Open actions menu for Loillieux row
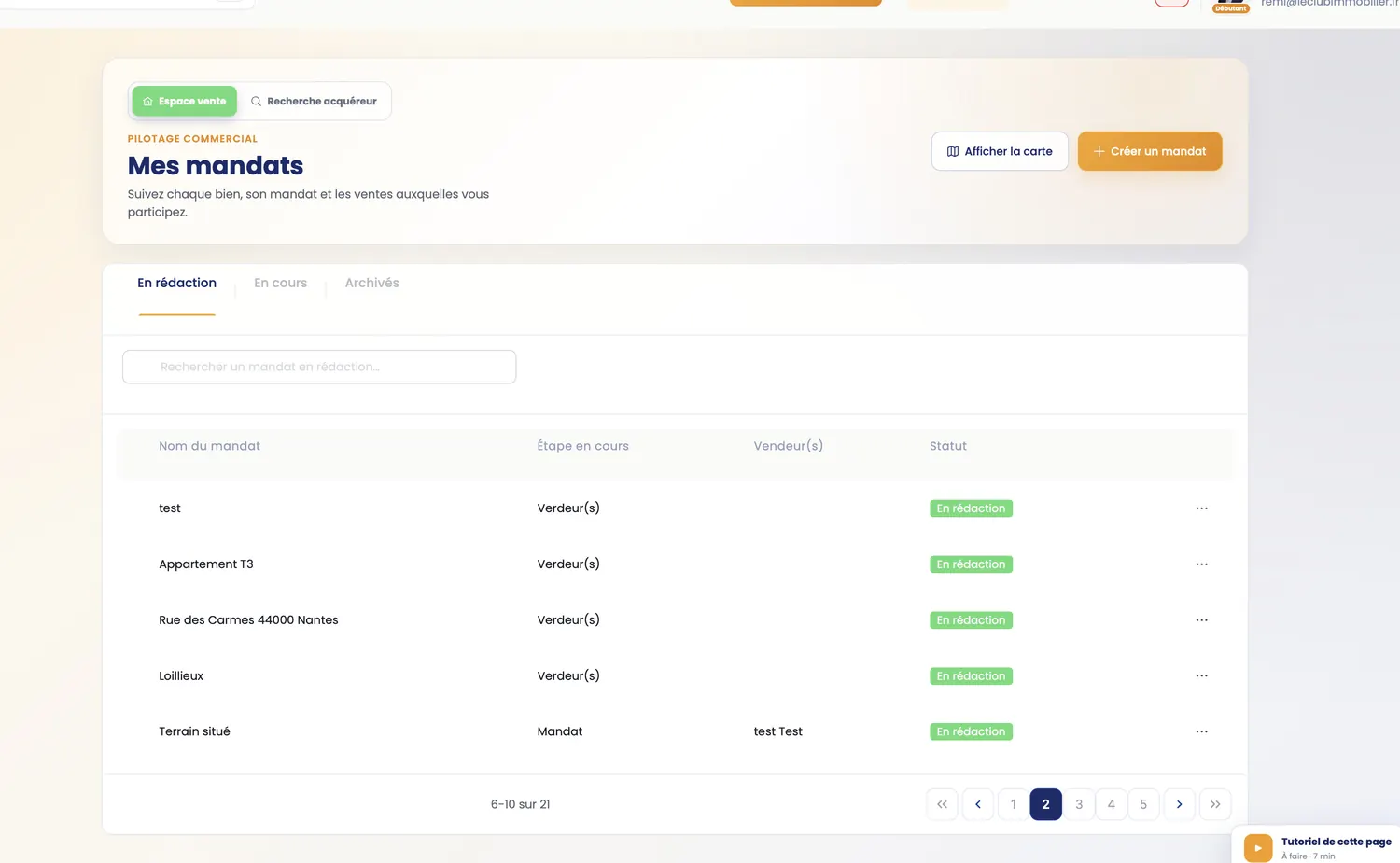 pyautogui.click(x=1201, y=675)
